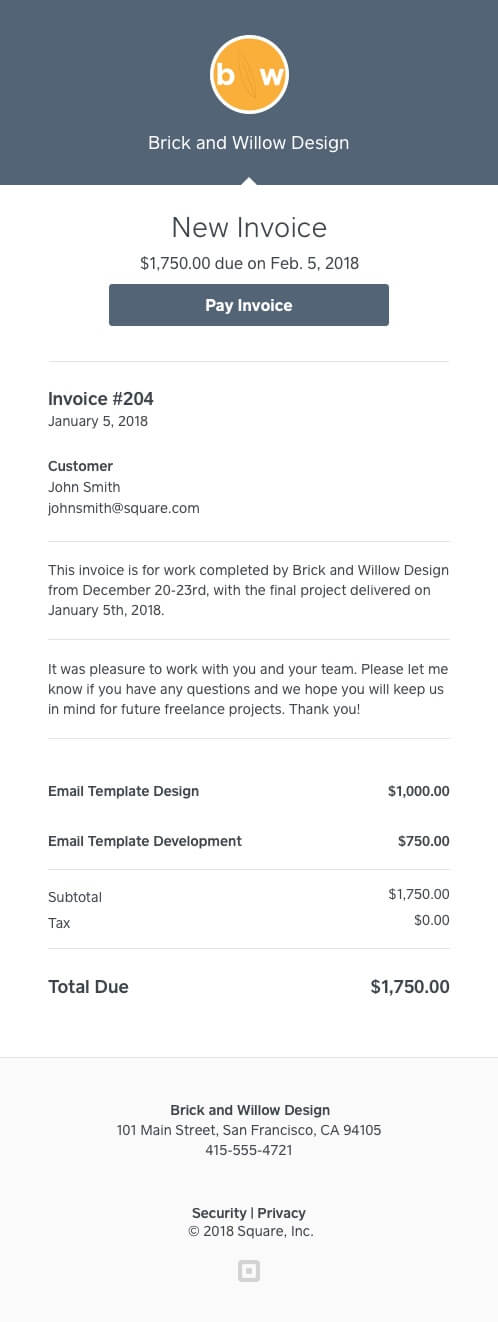
Task: Click the New Invoice heading
Action: point(249,227)
